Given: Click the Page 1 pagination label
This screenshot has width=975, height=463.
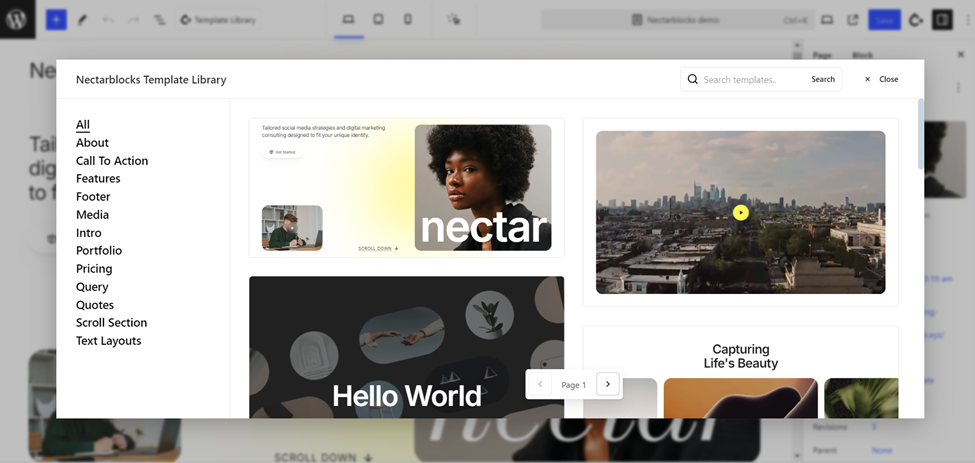Looking at the screenshot, I should 573,385.
